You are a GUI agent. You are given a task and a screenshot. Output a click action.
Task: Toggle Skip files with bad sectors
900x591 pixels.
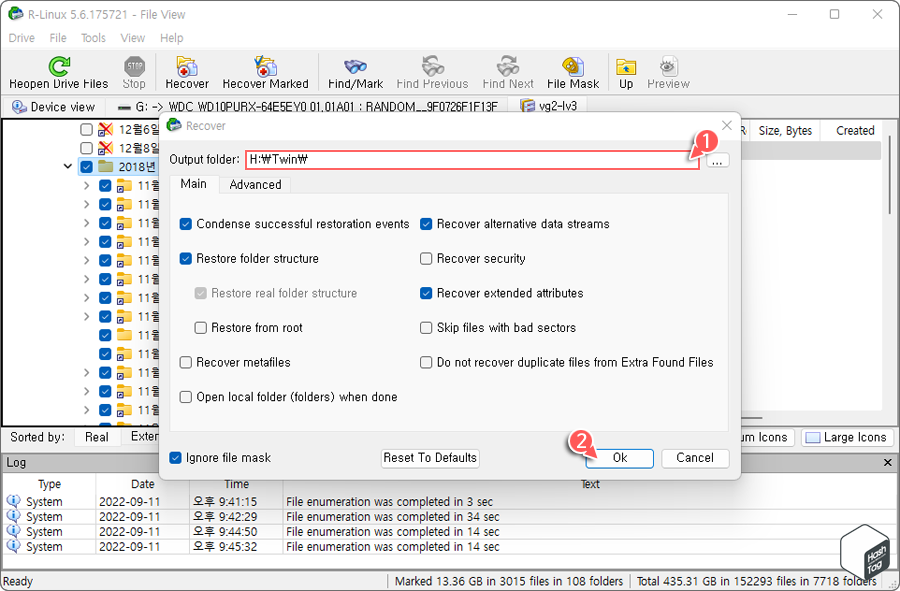point(426,327)
